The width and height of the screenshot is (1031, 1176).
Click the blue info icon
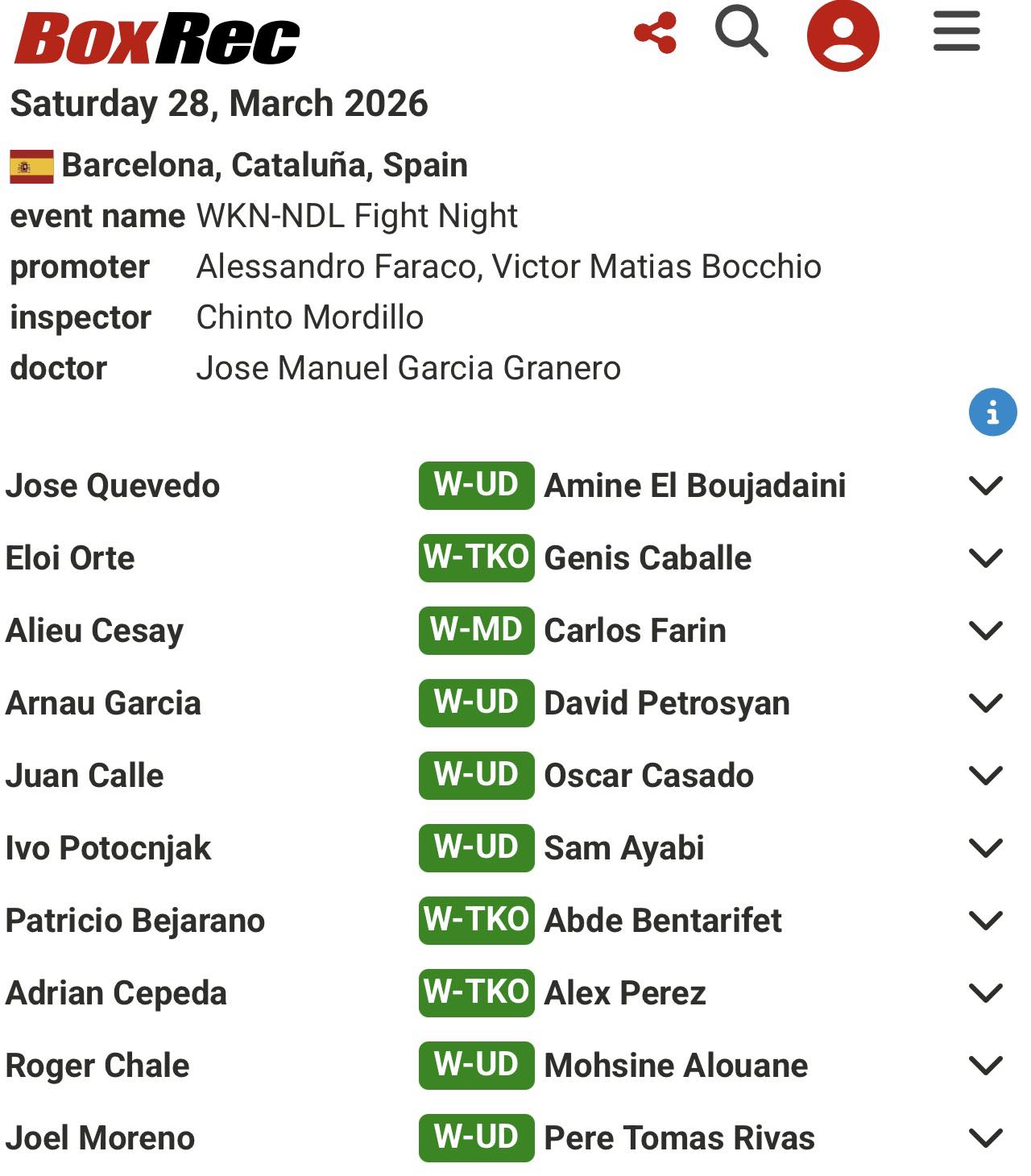(x=992, y=412)
